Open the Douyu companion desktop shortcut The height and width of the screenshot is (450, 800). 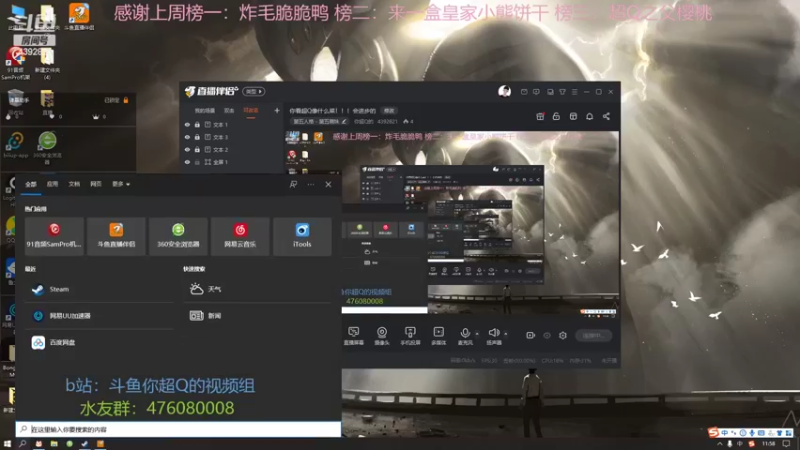[x=79, y=17]
